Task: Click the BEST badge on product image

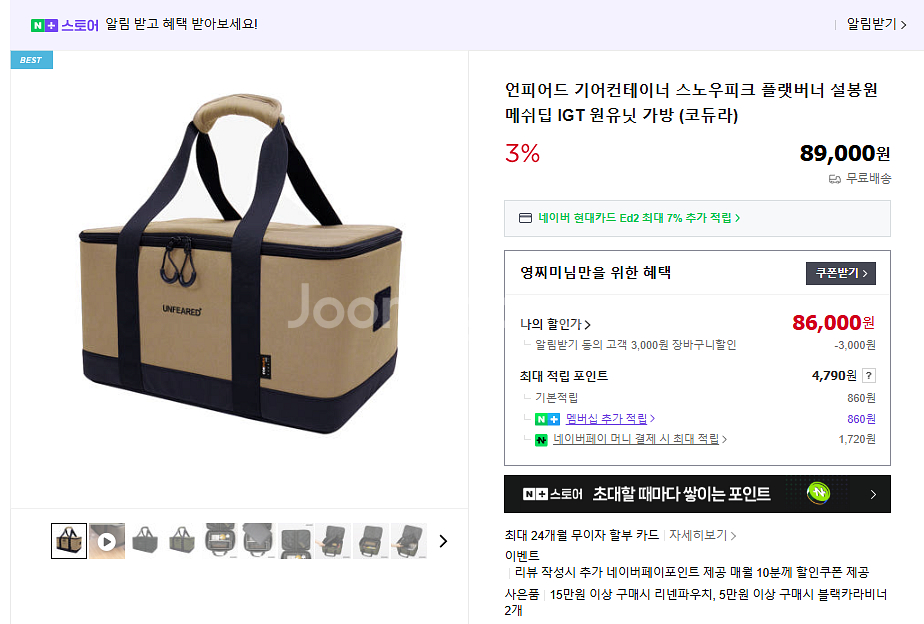Action: coord(32,60)
